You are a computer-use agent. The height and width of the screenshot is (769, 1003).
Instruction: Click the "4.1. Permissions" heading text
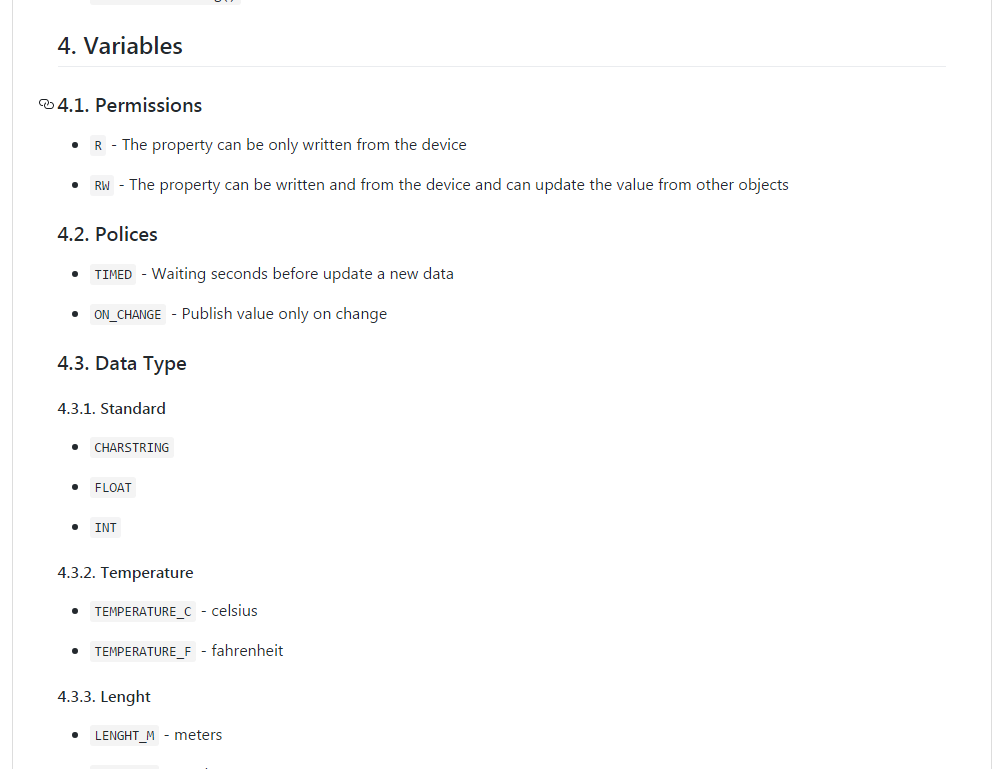(x=130, y=106)
